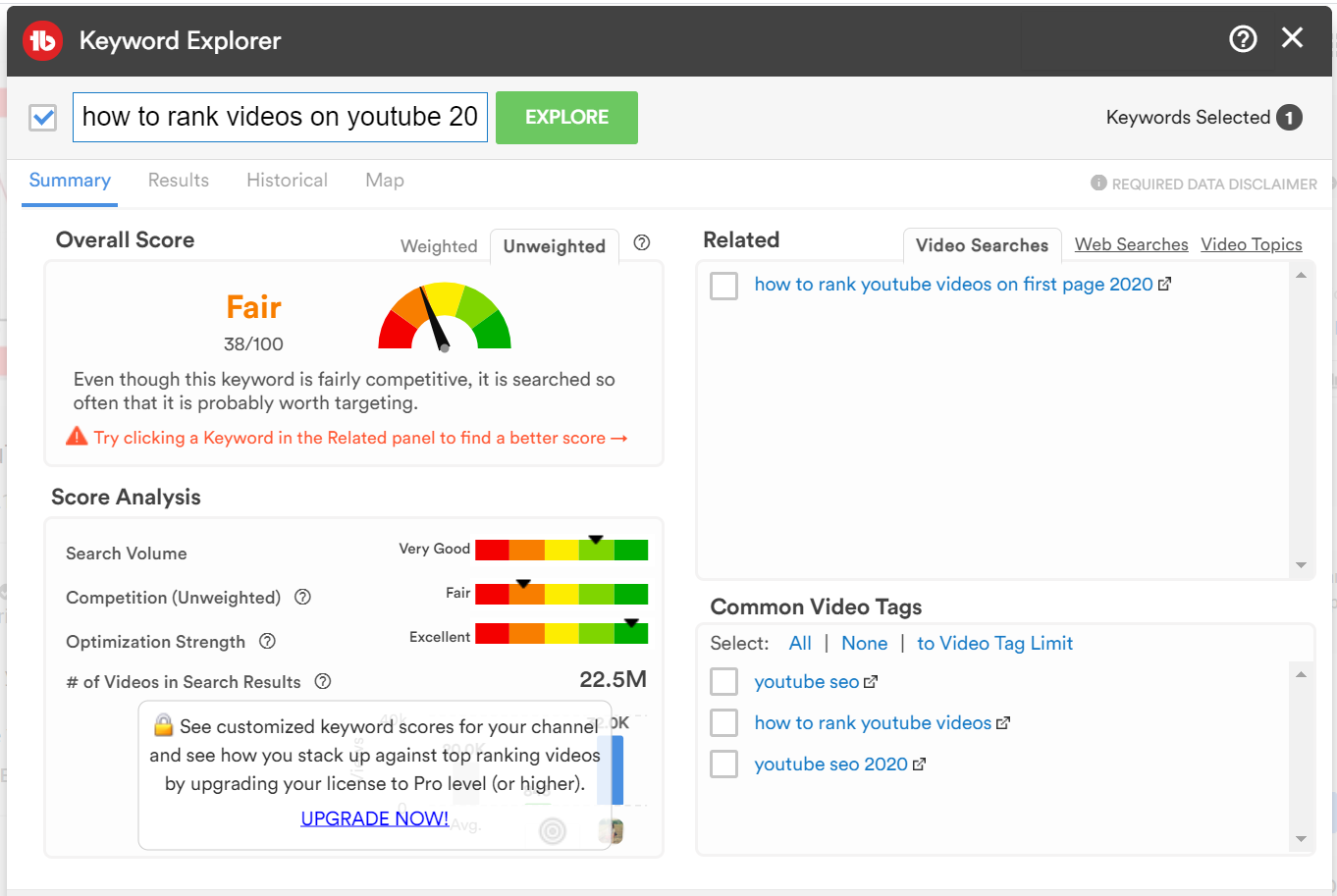
Task: Click the Optimization Strength score bar
Action: click(562, 633)
